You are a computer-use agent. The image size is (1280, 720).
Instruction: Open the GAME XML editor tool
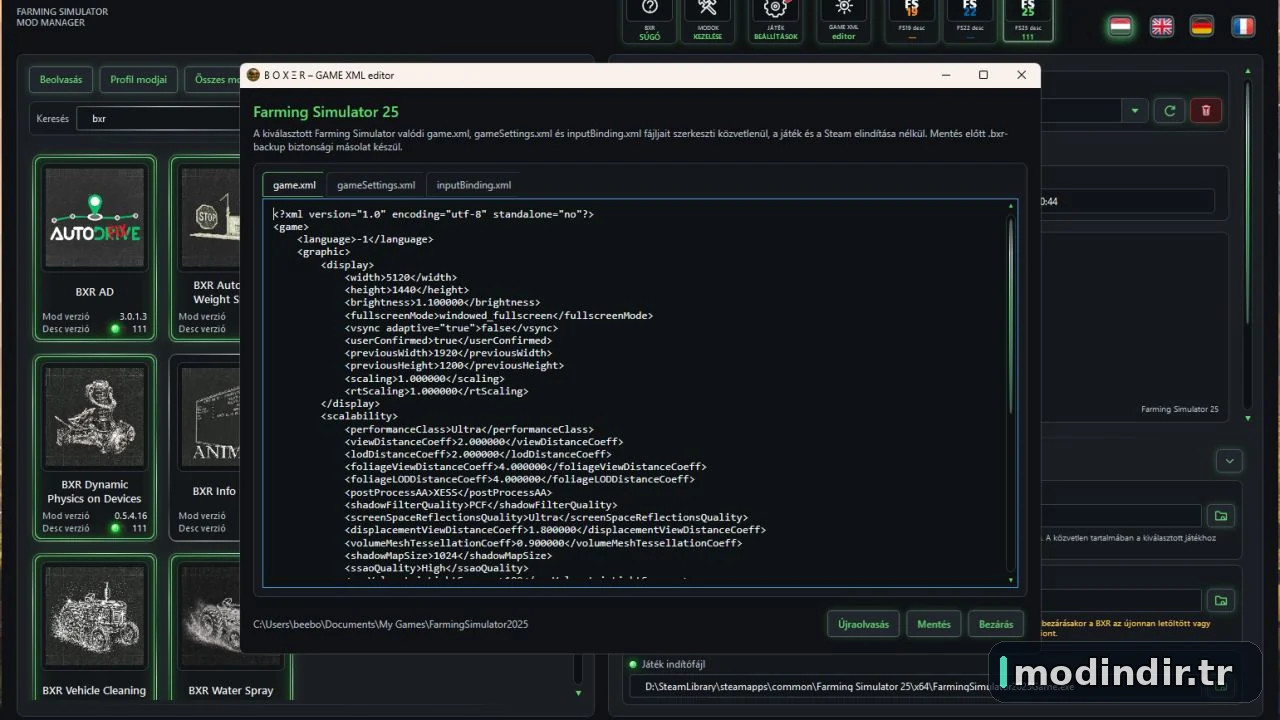point(843,20)
